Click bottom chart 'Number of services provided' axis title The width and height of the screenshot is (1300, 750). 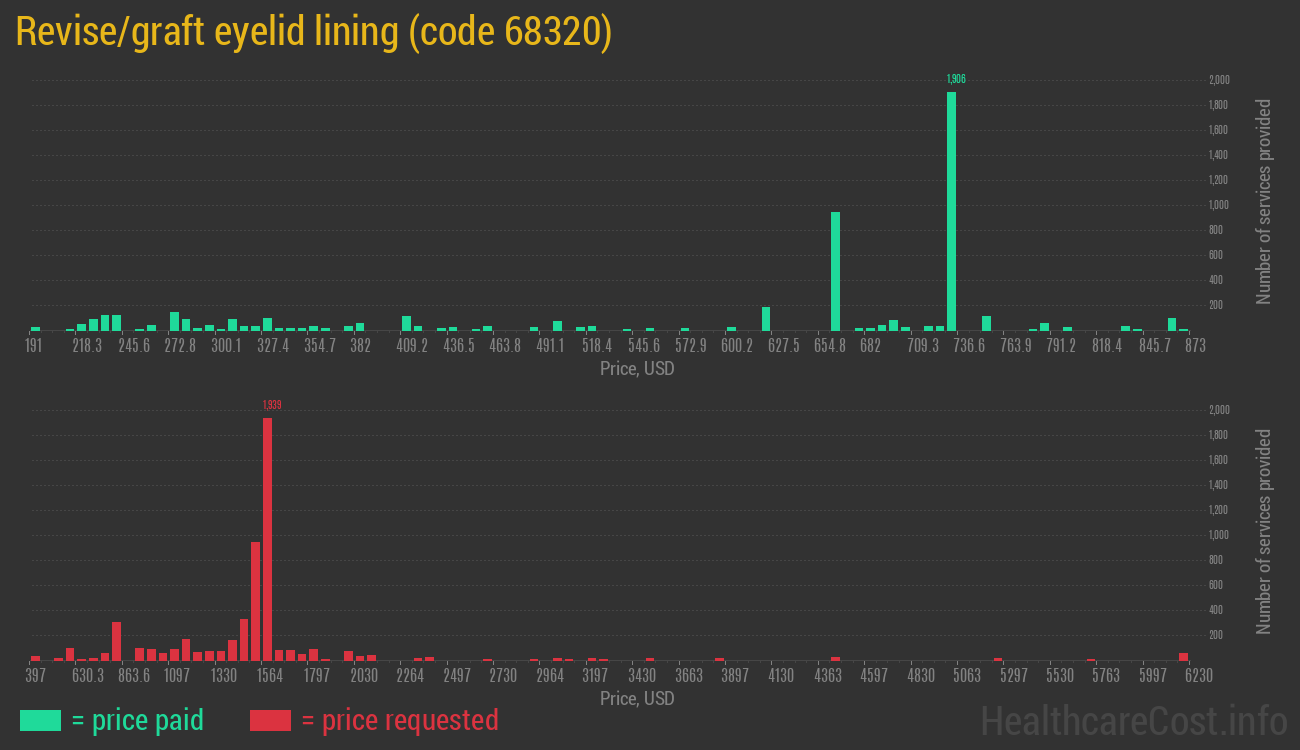1263,532
